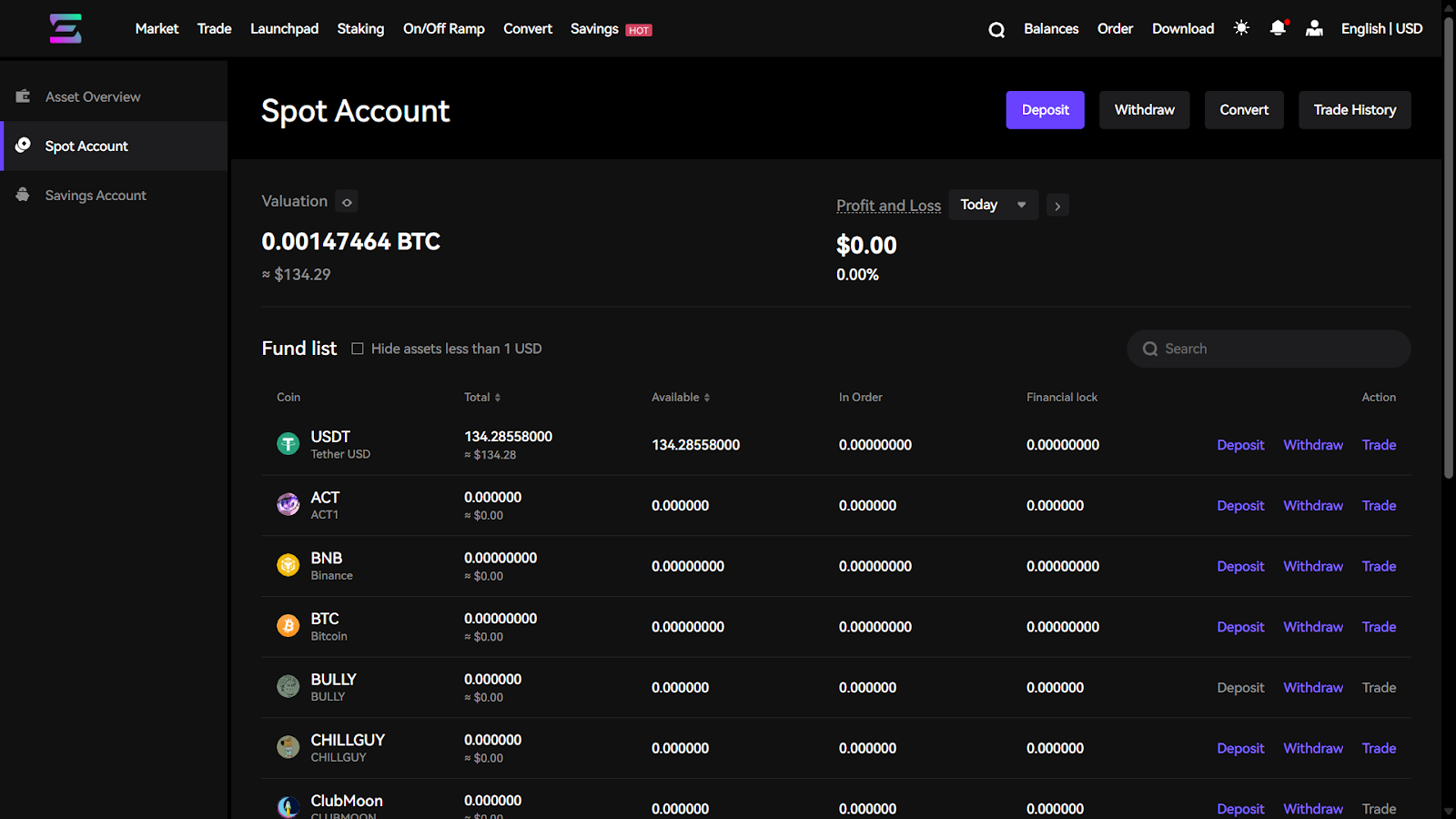Click the USDT Tether coin icon

(x=288, y=444)
